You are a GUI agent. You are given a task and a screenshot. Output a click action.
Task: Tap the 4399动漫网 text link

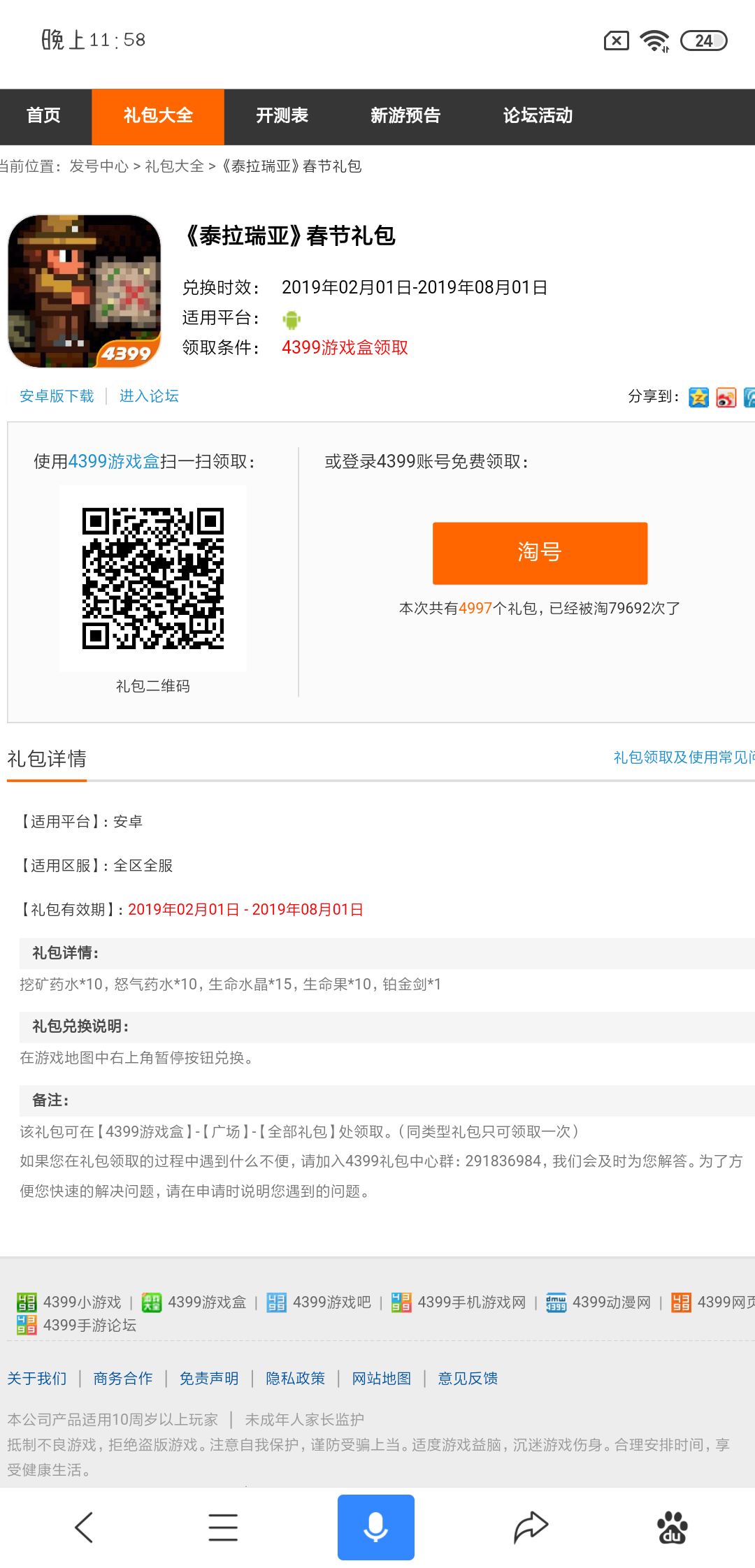(612, 1302)
